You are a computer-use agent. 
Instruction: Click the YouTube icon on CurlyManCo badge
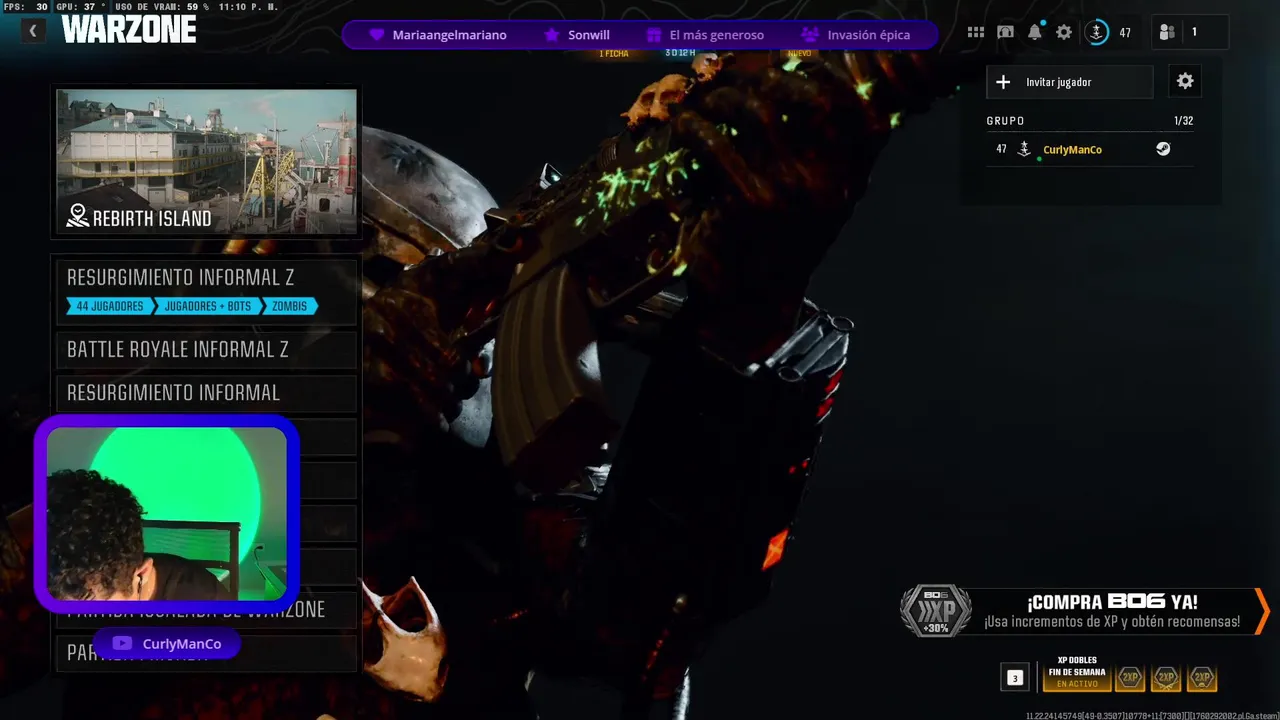point(122,644)
